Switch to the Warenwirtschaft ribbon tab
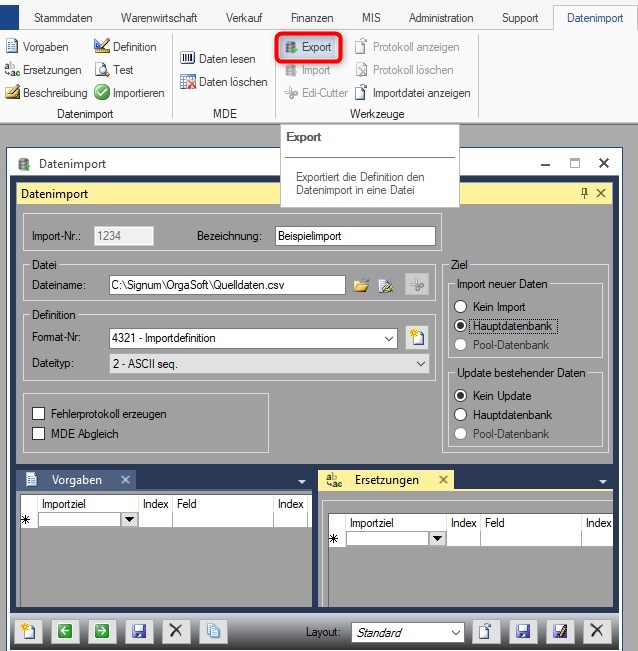Image resolution: width=638 pixels, height=651 pixels. coord(158,18)
